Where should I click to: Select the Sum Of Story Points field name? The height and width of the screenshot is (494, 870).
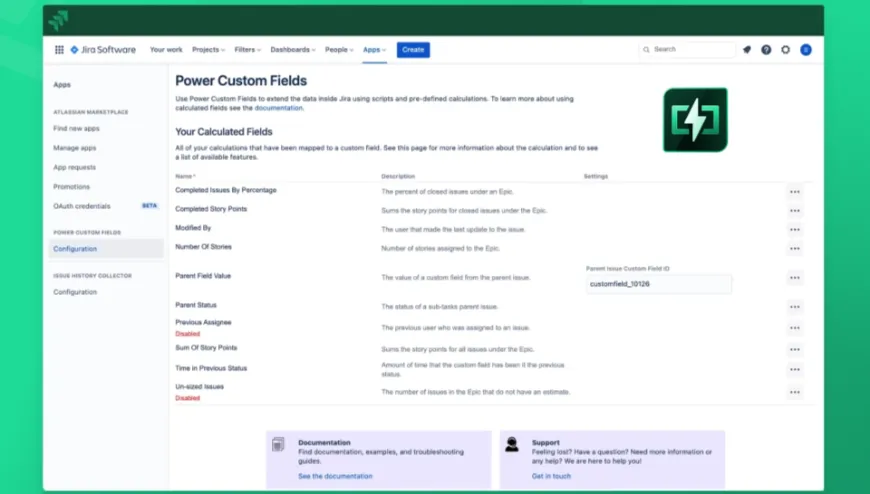(206, 347)
